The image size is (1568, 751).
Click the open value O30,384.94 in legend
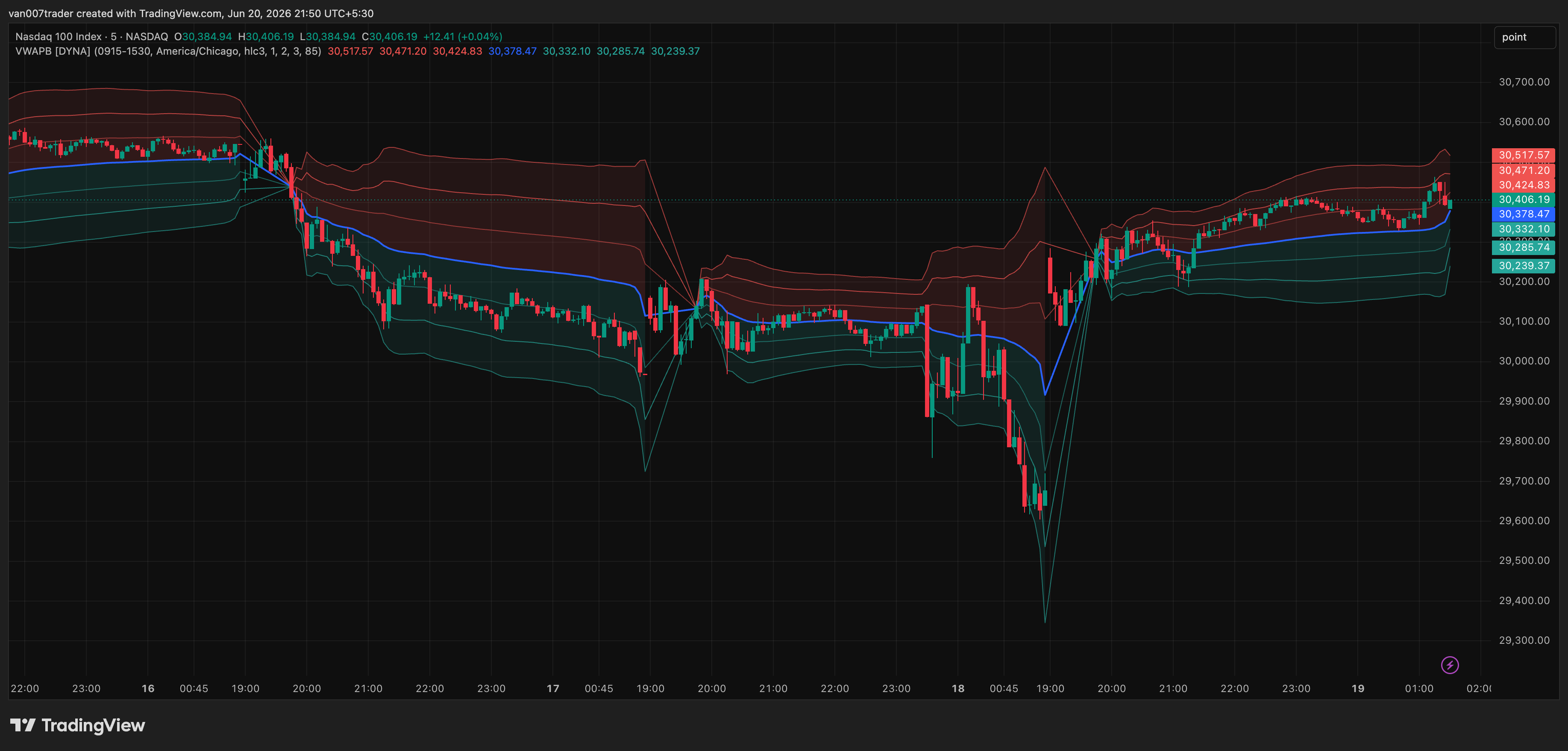(x=203, y=36)
